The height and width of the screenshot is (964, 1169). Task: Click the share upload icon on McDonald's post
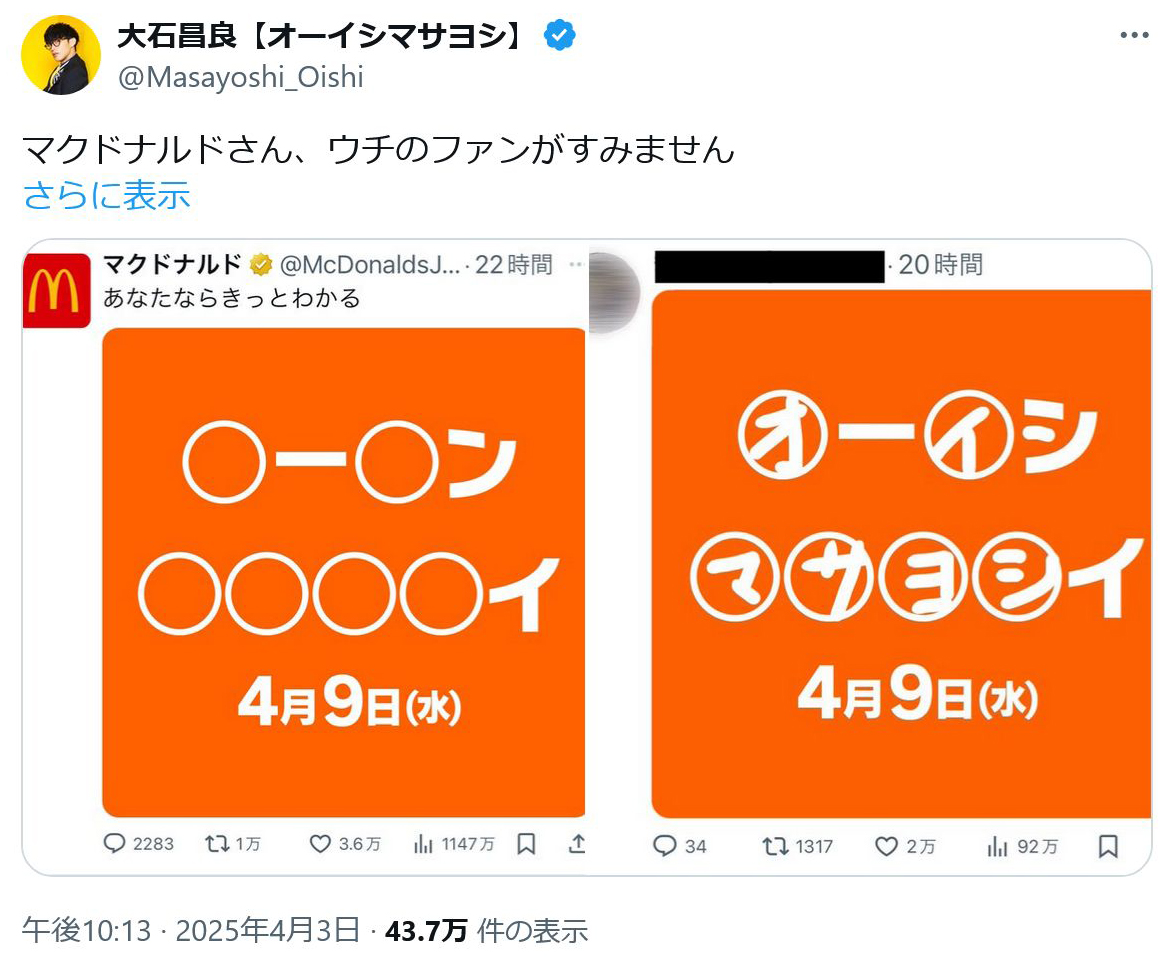[x=576, y=843]
